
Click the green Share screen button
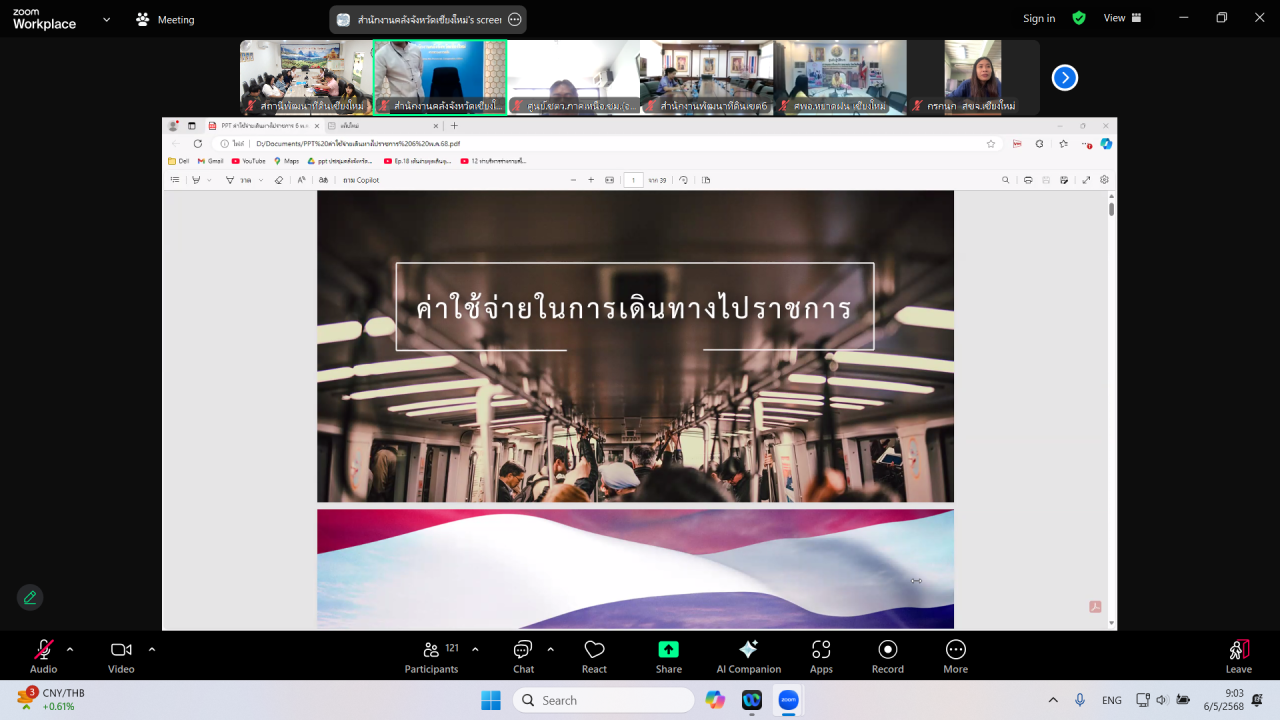click(x=668, y=656)
